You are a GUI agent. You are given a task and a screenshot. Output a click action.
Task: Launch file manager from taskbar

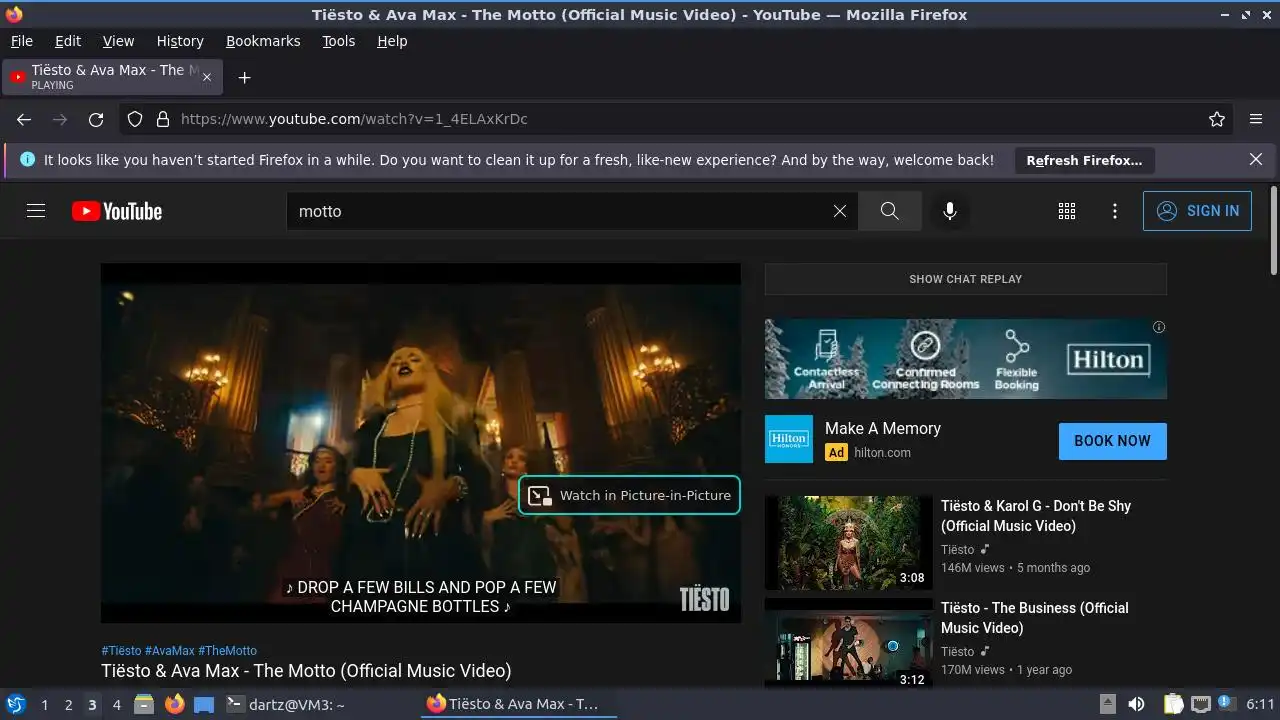coord(144,704)
